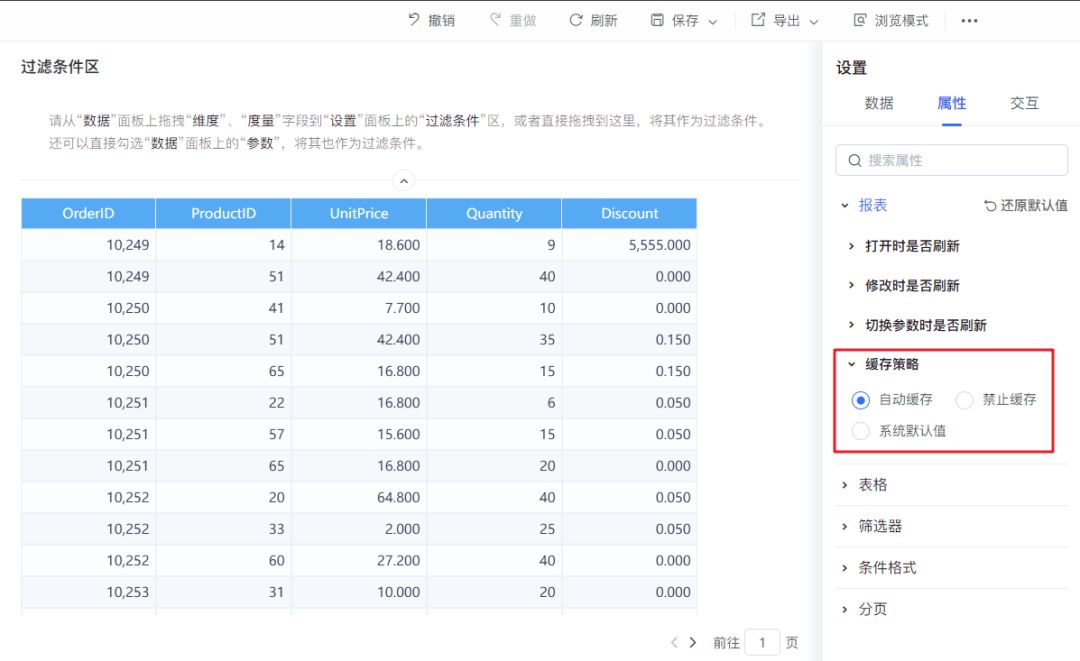Click the UnitPrice column header
The height and width of the screenshot is (661, 1080).
pos(359,213)
